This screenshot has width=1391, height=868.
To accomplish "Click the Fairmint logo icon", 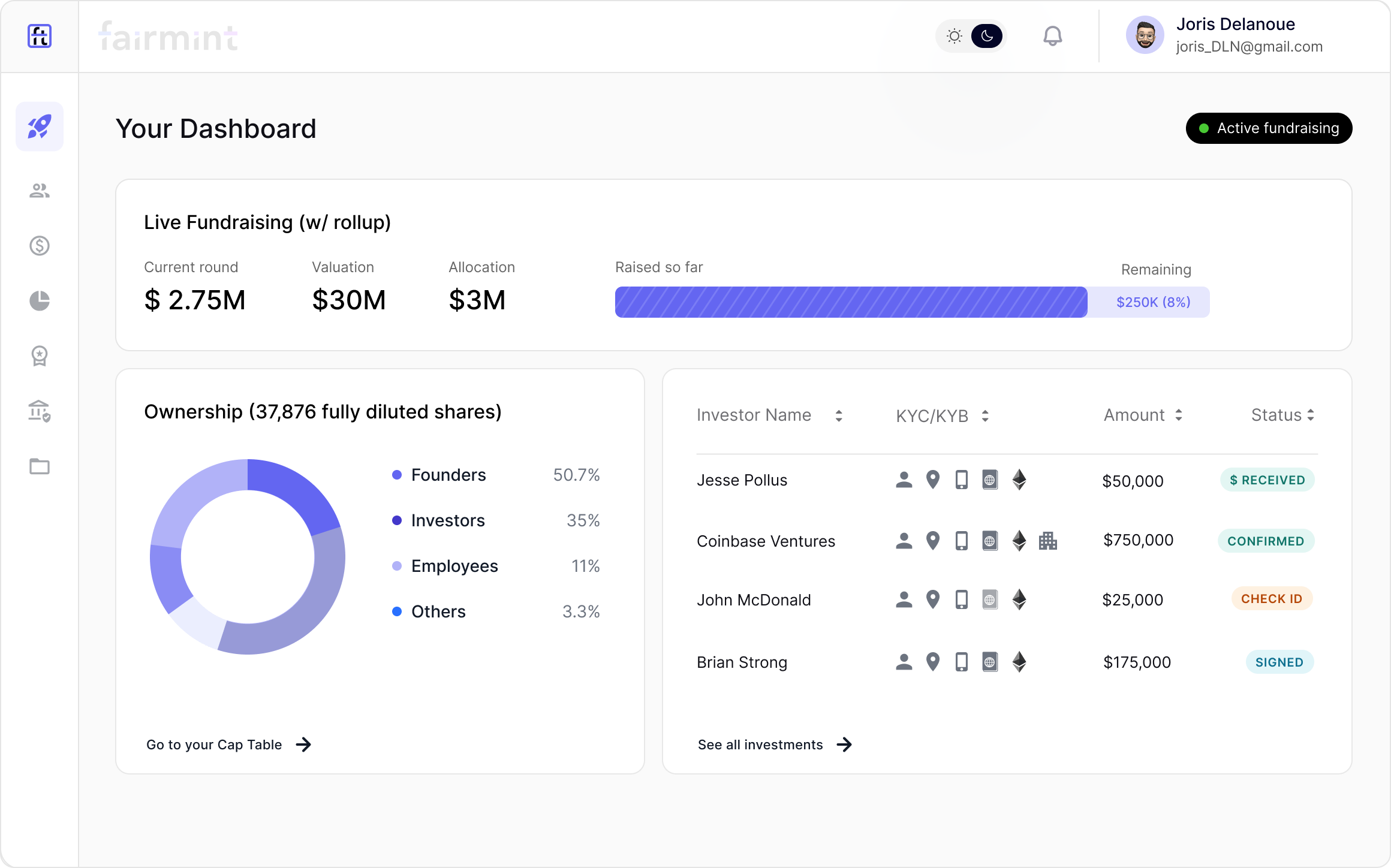I will pos(40,36).
